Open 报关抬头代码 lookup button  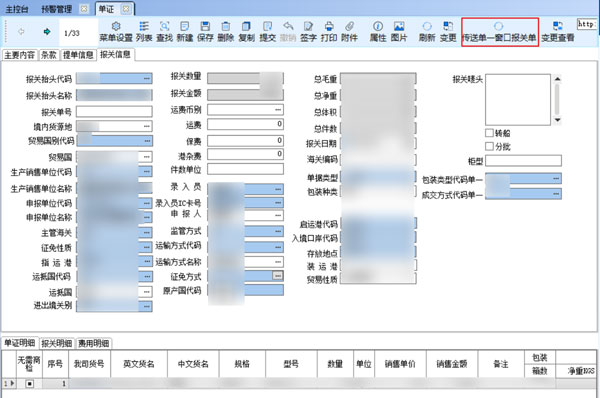click(x=147, y=78)
